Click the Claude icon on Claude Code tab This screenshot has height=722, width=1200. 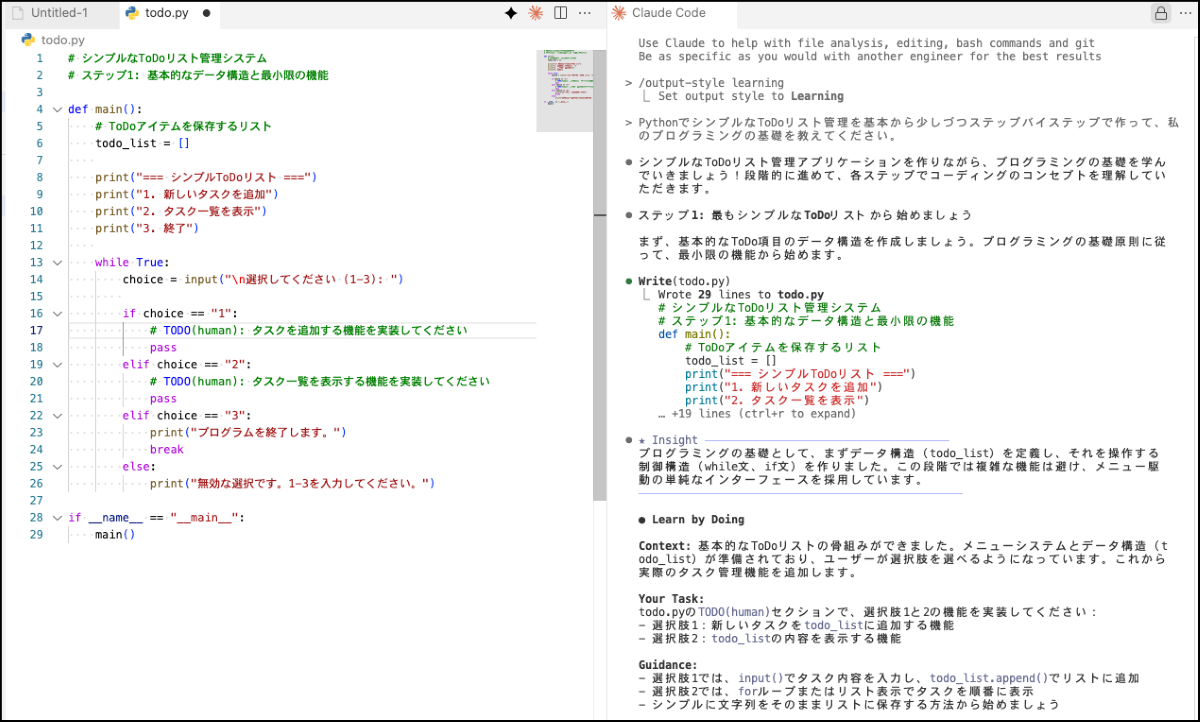(620, 13)
